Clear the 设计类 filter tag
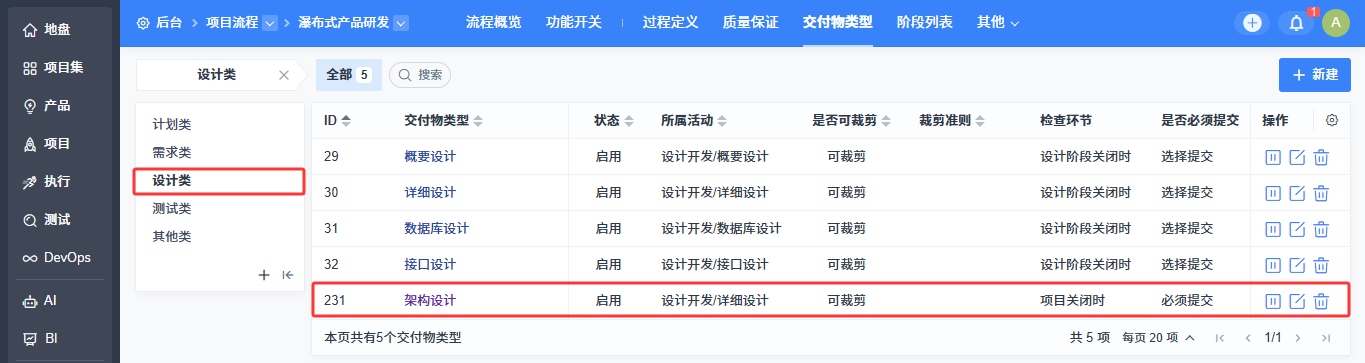 283,75
